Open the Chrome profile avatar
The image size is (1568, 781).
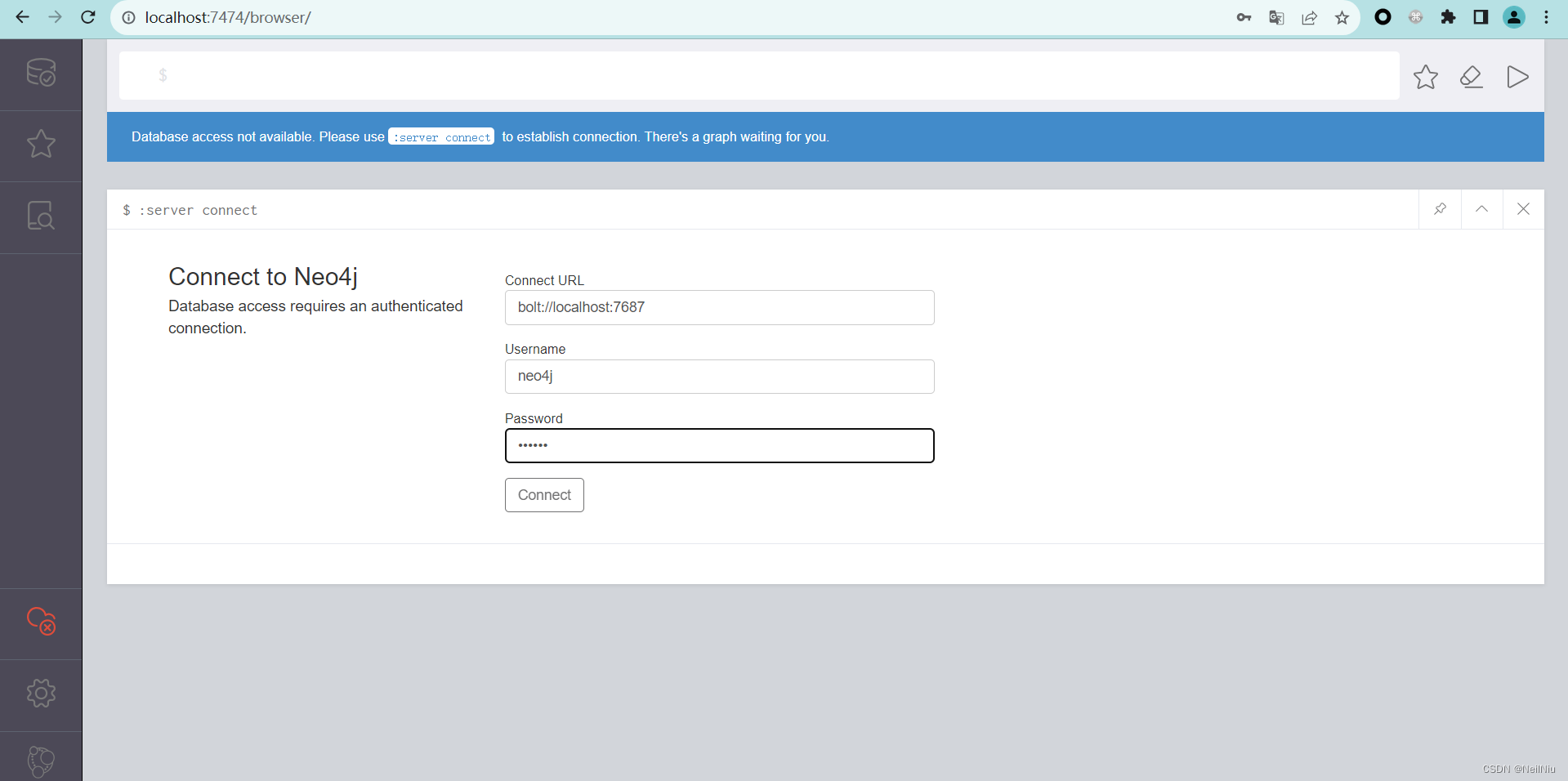pos(1514,17)
